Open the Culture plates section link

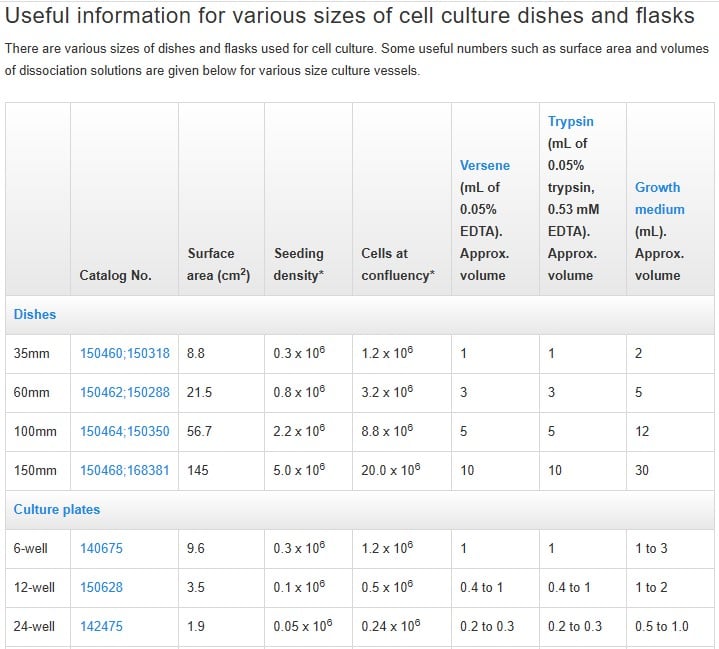point(57,509)
